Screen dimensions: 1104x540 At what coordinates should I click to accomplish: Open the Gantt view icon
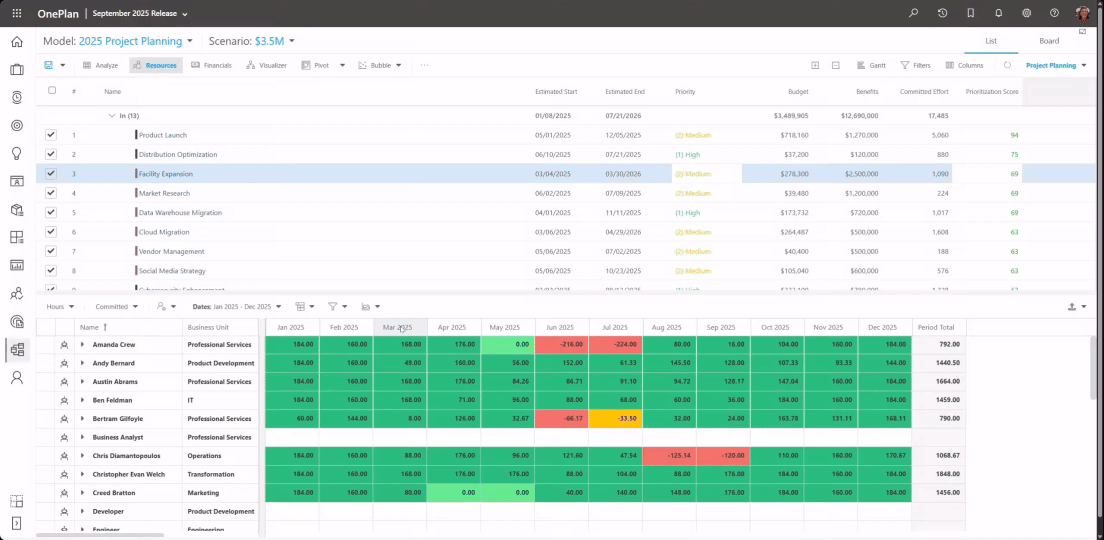tap(871, 65)
